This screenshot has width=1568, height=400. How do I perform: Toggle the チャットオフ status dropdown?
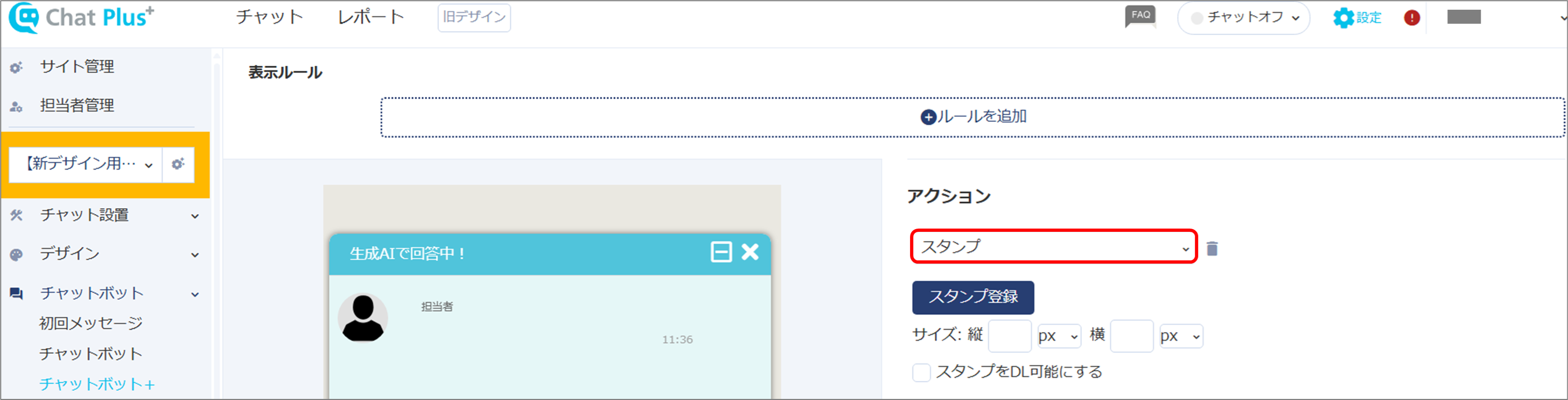click(x=1243, y=18)
